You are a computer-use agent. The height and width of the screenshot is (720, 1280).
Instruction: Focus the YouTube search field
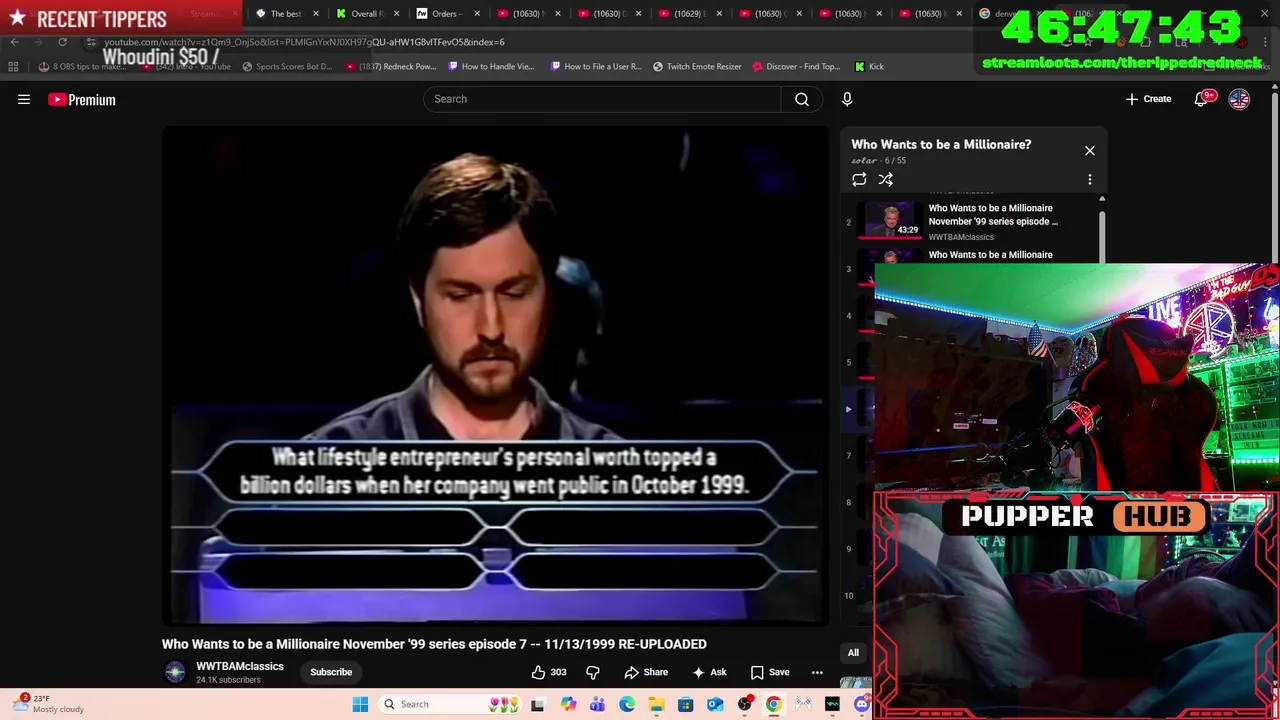point(602,99)
